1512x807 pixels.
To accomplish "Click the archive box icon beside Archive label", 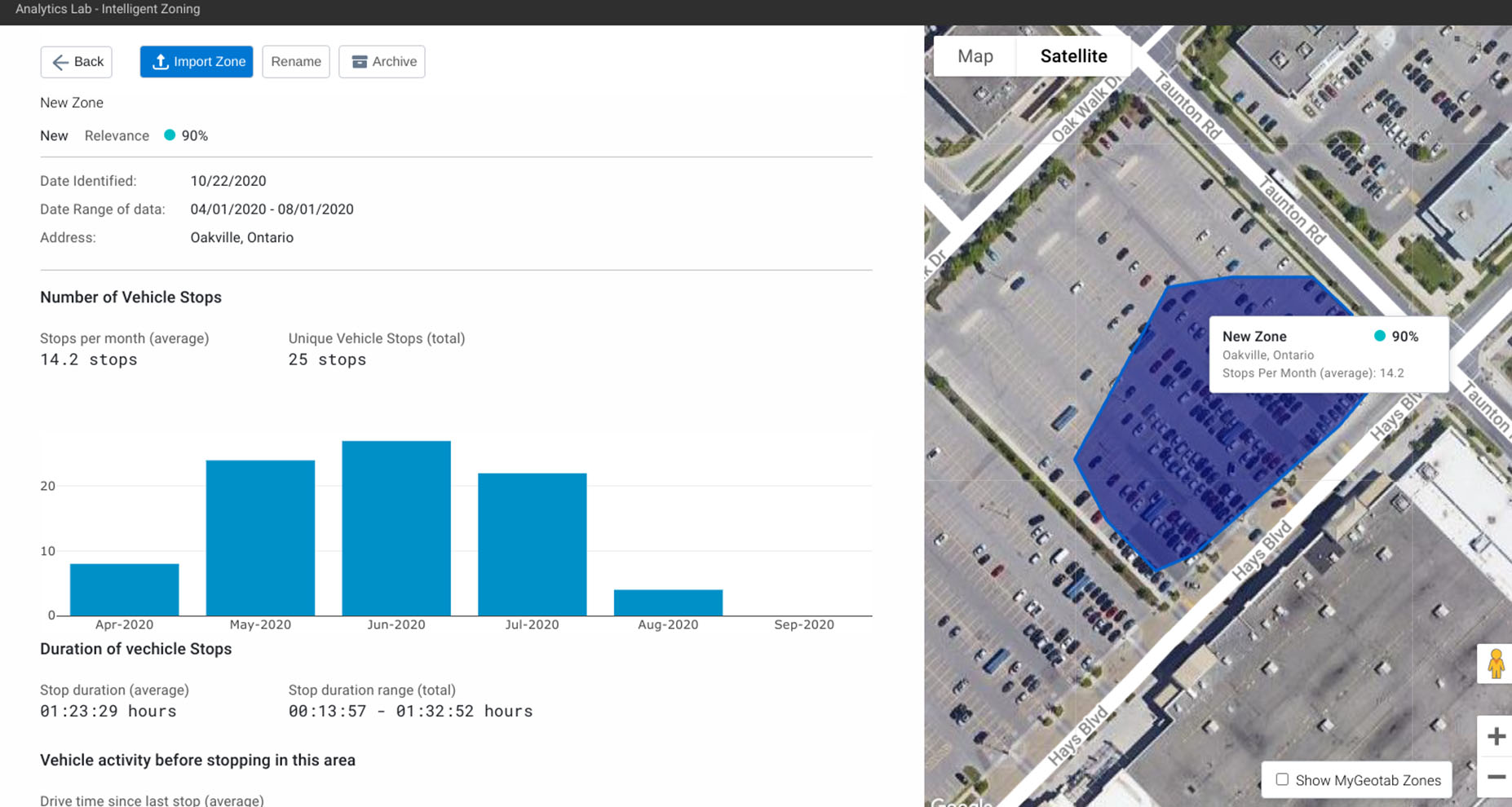I will pos(357,61).
